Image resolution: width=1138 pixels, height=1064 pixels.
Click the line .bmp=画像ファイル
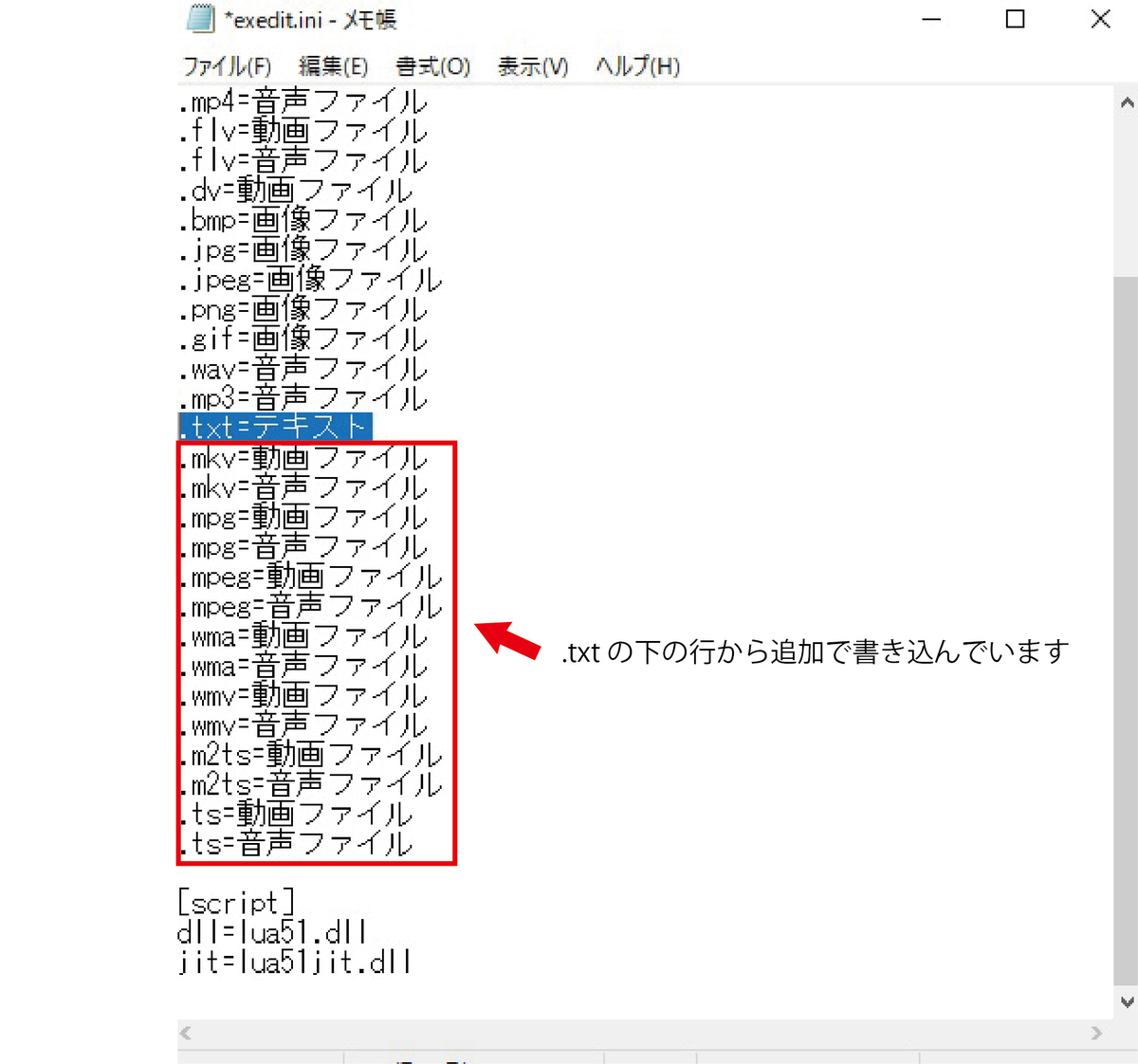pos(303,220)
